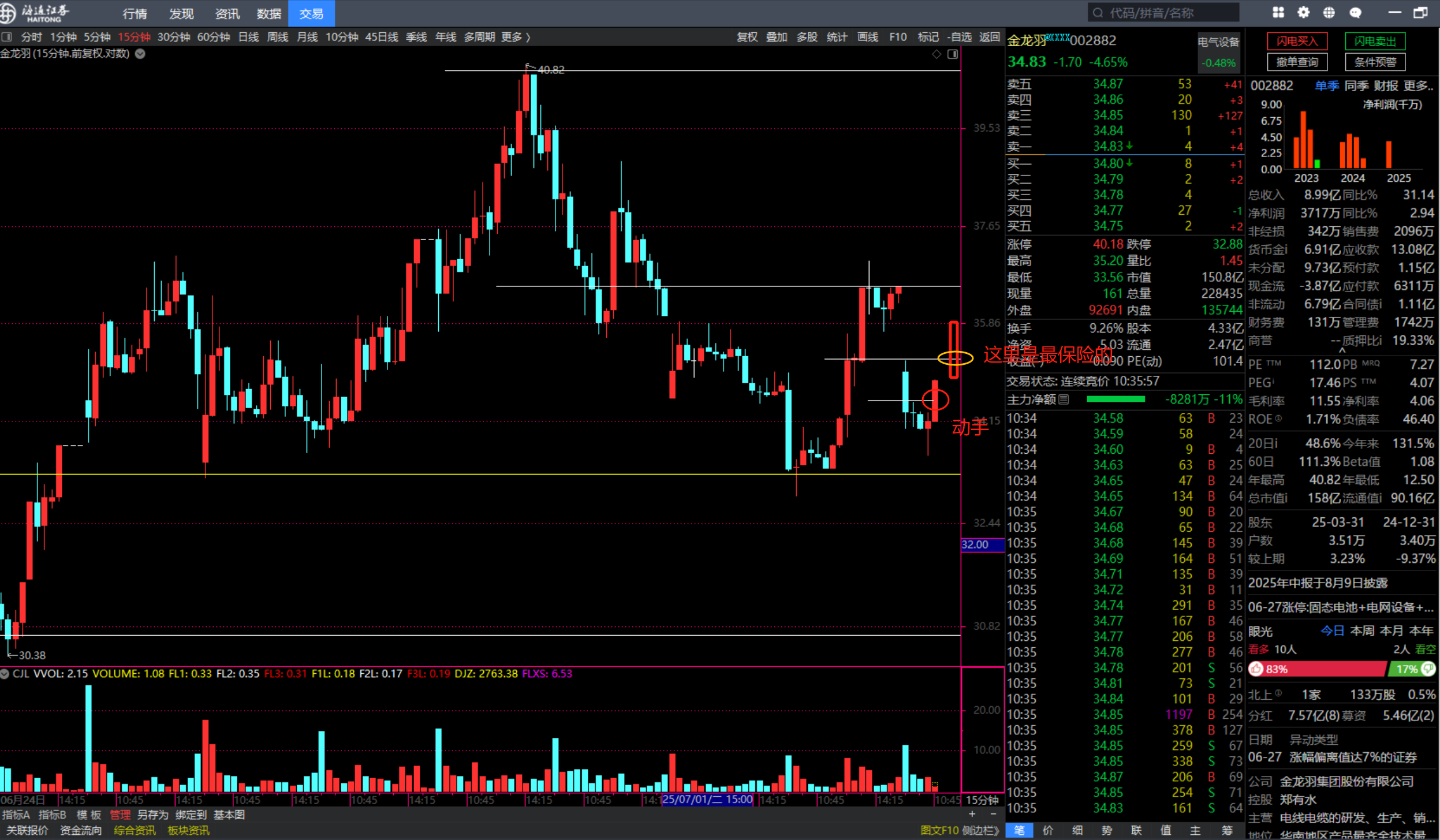This screenshot has width=1440, height=840.
Task: Open 管理 indicator management
Action: [x=120, y=815]
